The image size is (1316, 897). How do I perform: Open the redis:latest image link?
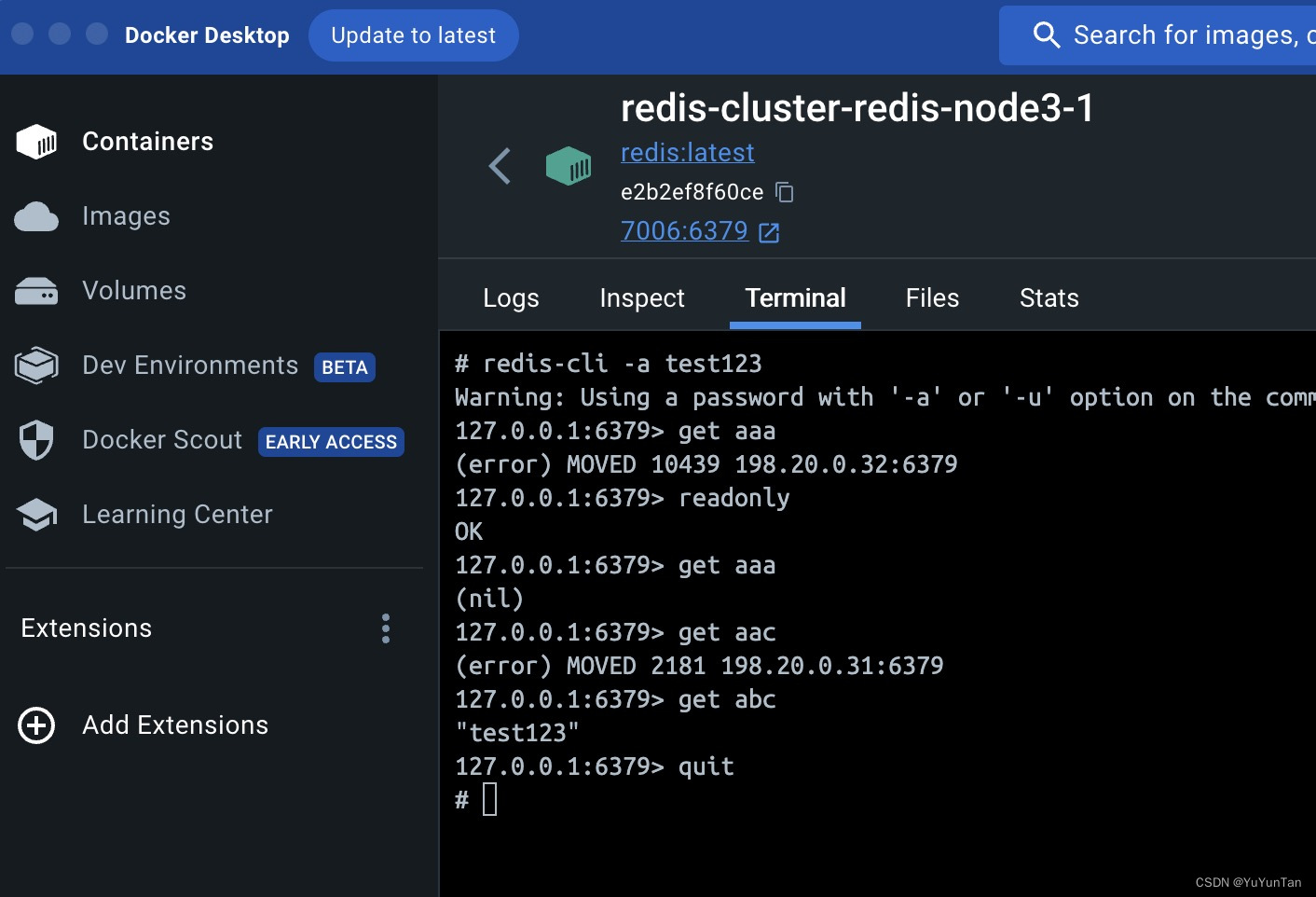click(x=688, y=152)
